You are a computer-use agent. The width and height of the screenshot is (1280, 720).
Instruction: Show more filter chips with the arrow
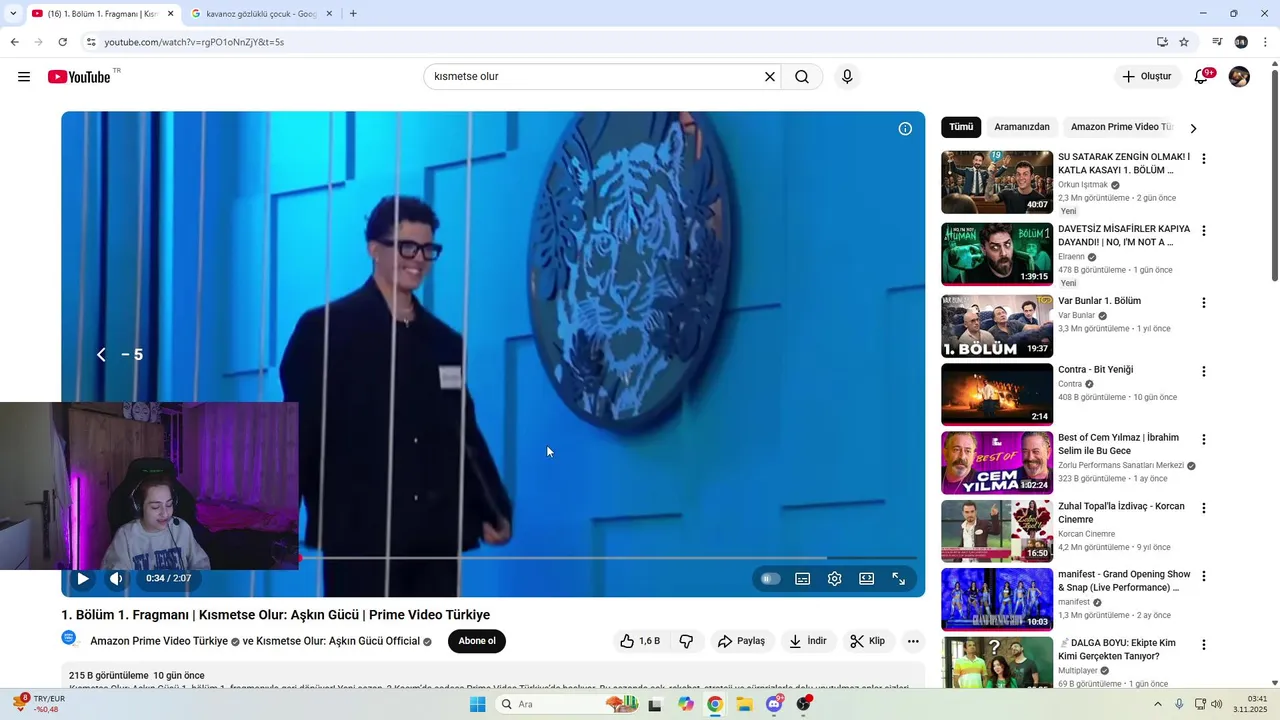tap(1193, 128)
